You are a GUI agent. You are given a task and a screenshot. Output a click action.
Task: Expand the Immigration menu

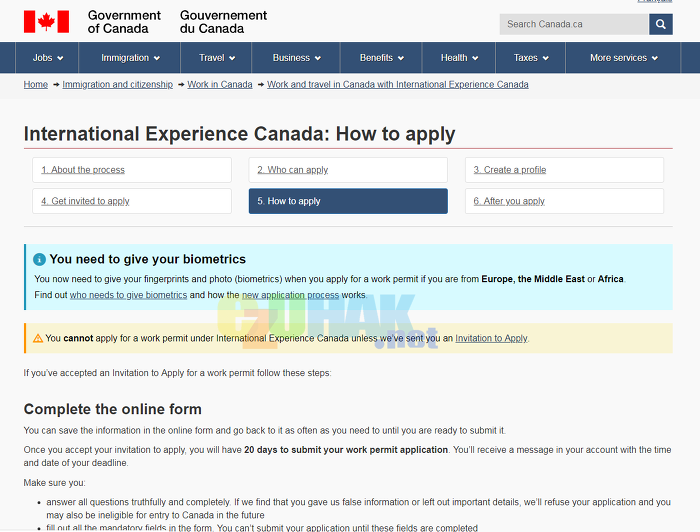[x=130, y=58]
